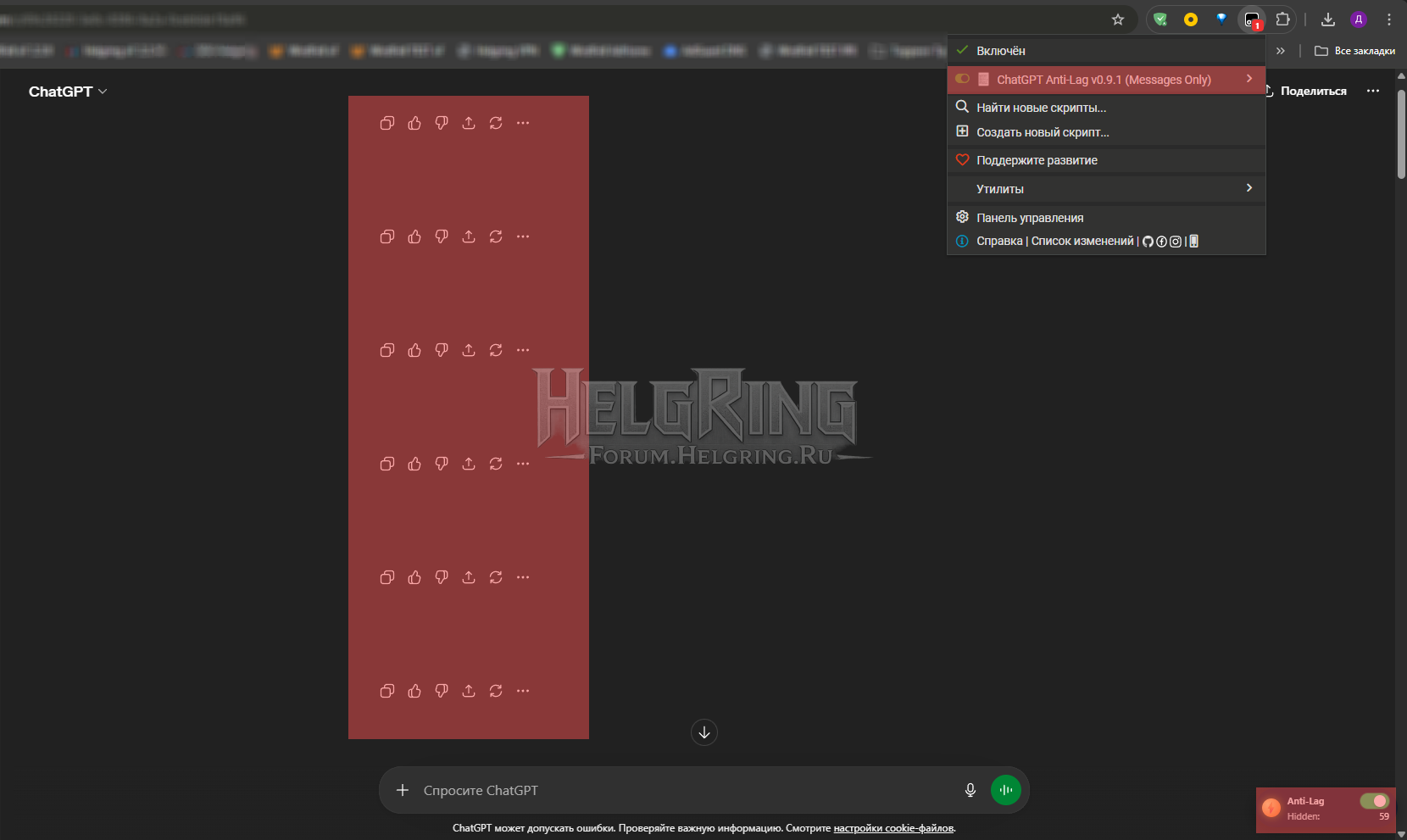The height and width of the screenshot is (840, 1407).
Task: Share the bottommost visible response
Action: [x=469, y=691]
